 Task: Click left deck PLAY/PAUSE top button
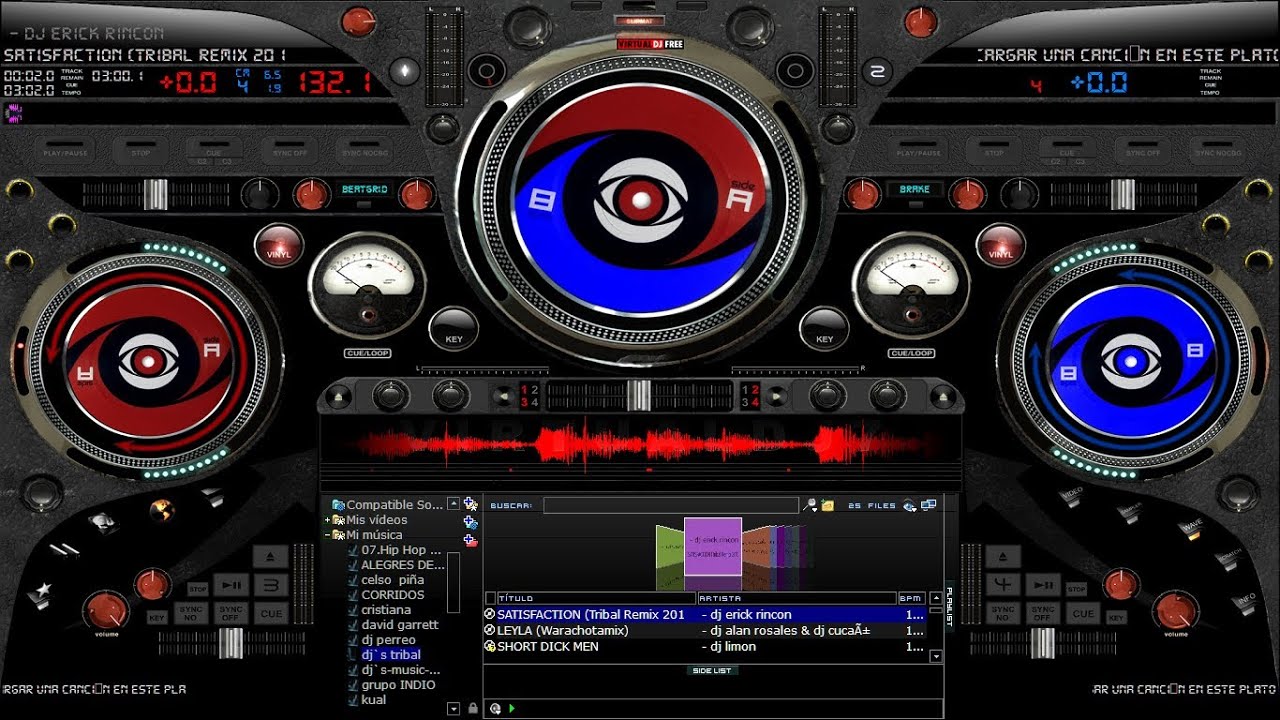(64, 152)
